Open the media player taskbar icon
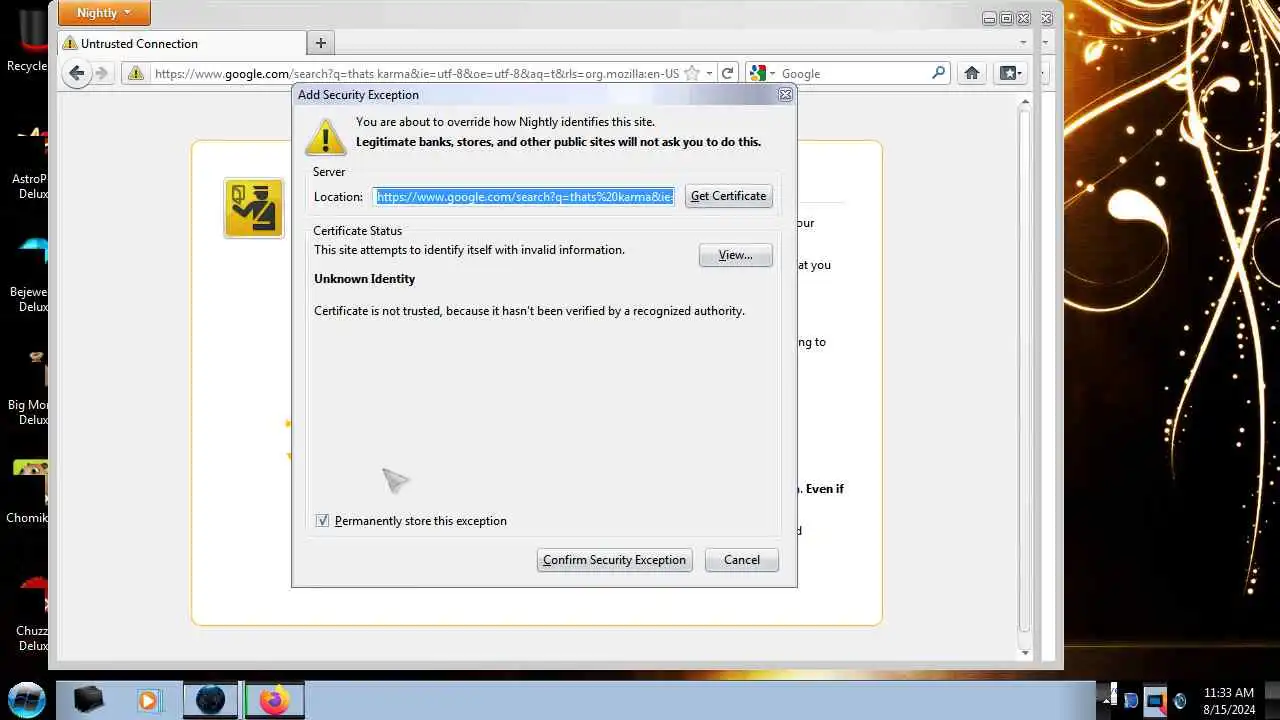 (148, 700)
